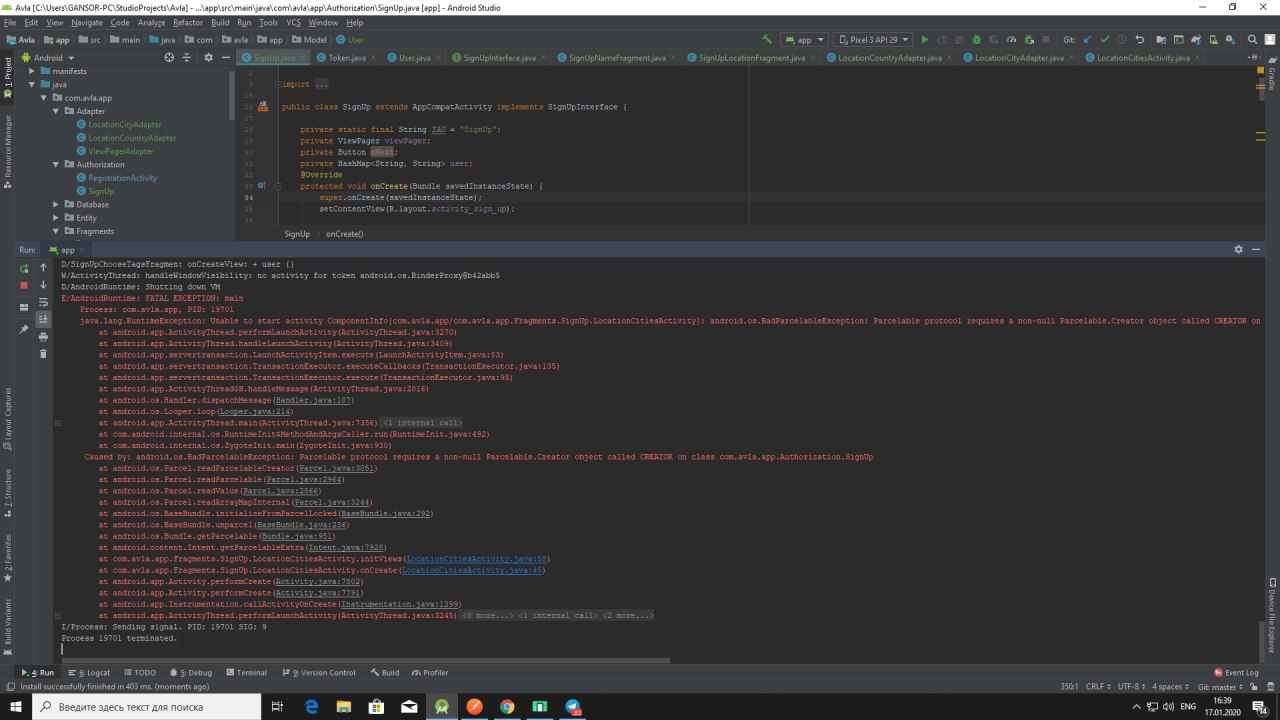The width and height of the screenshot is (1280, 720).
Task: Open Run panel settings gear
Action: point(1238,249)
